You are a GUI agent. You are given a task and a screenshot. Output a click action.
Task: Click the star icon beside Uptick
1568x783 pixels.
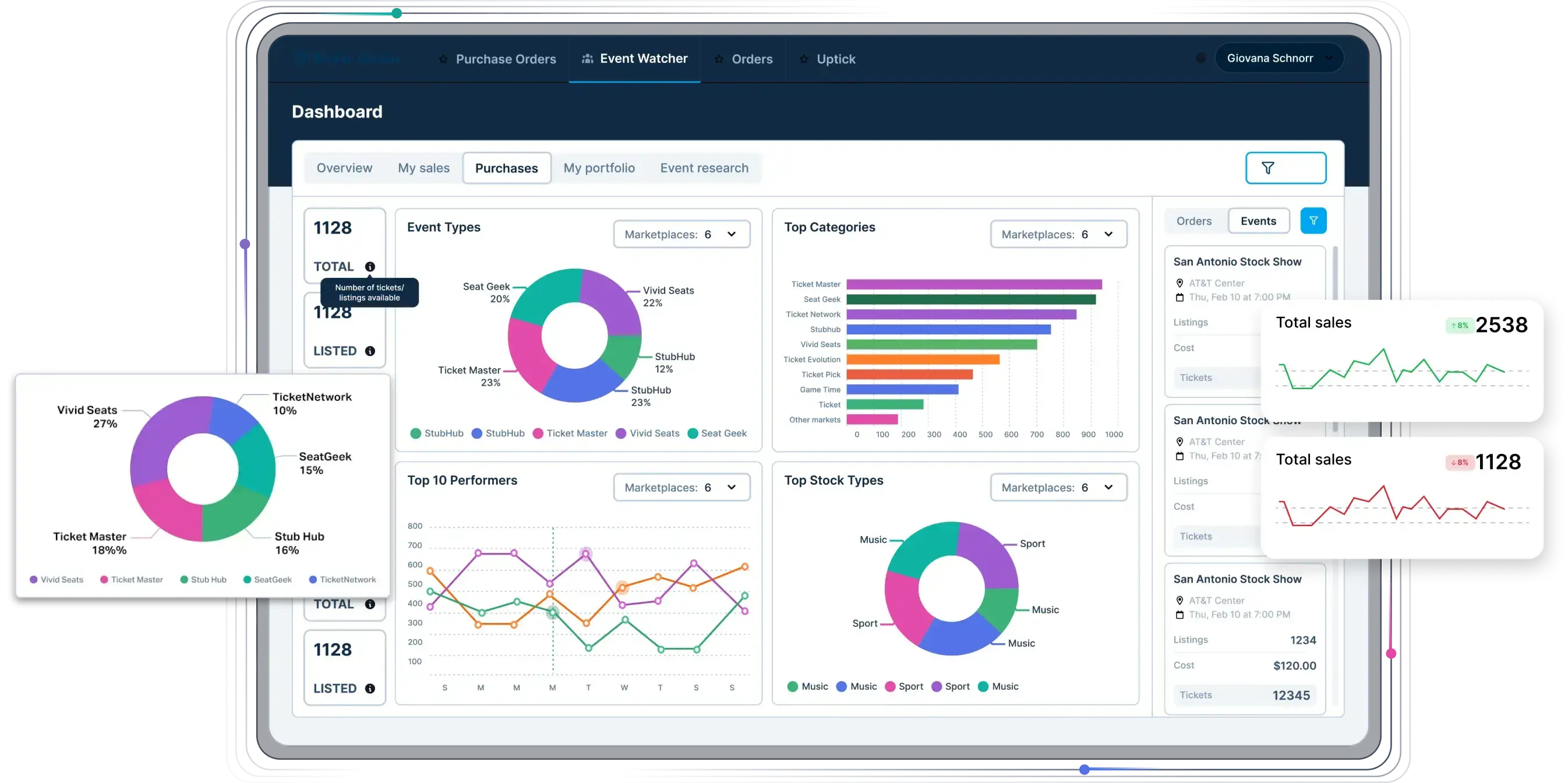[x=803, y=59]
